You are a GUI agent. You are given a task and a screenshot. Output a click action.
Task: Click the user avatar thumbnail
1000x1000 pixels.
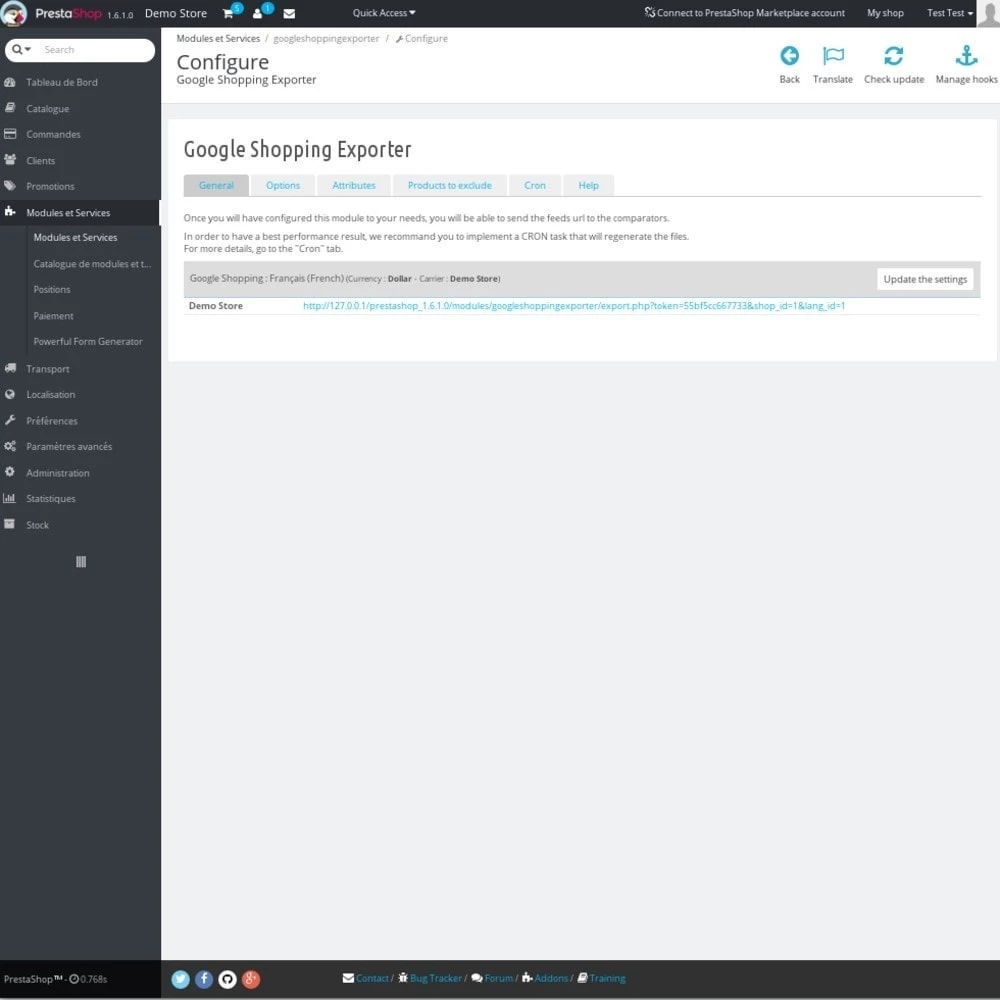pyautogui.click(x=988, y=13)
